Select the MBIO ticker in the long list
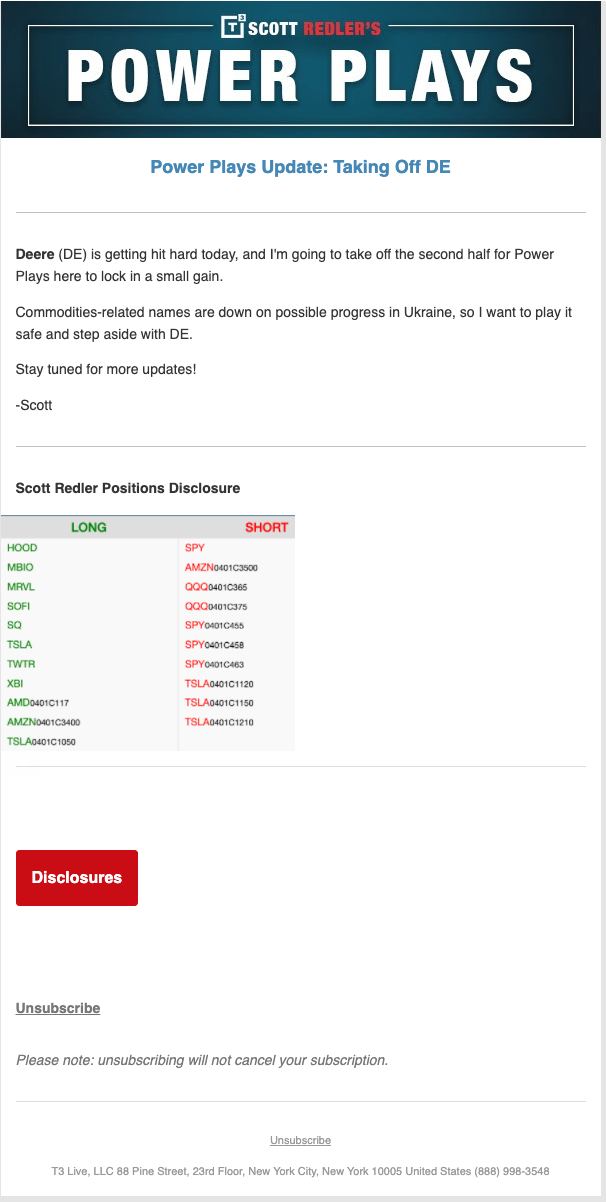The height and width of the screenshot is (1202, 606). click(20, 567)
